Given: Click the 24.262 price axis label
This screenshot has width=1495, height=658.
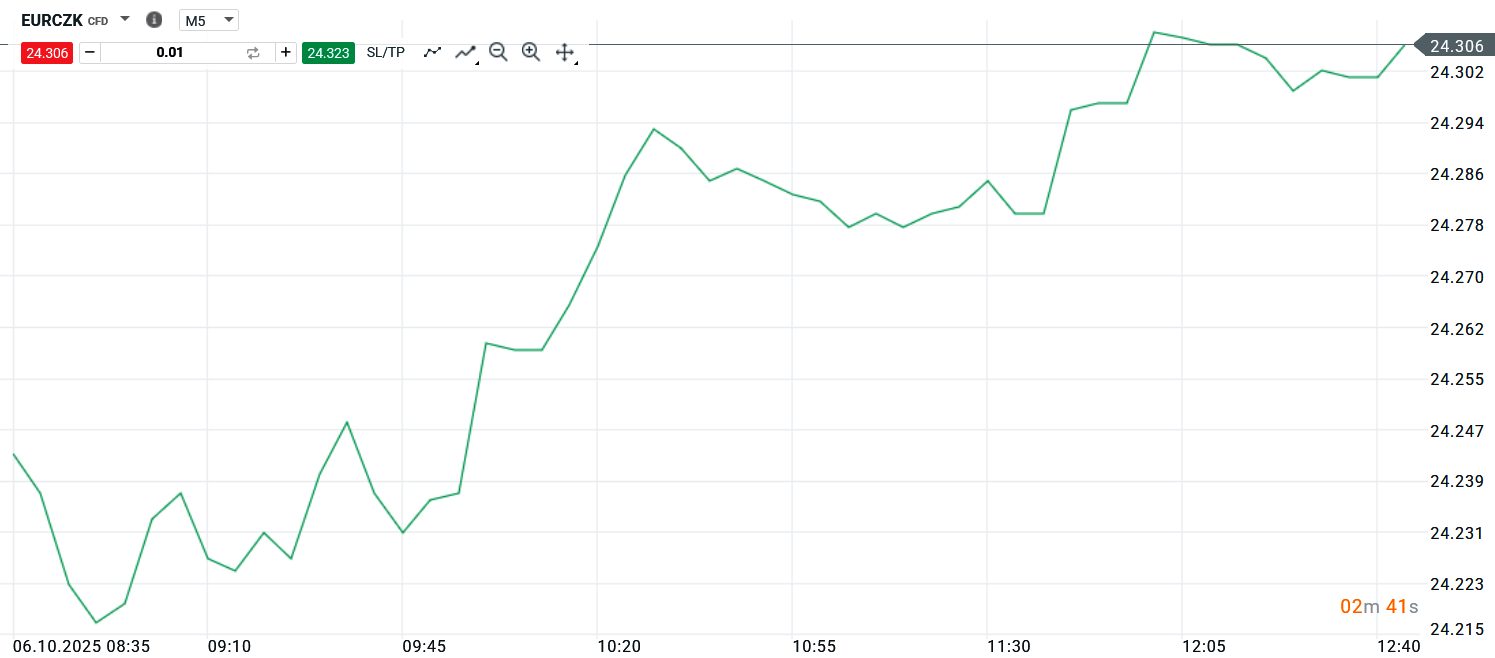Looking at the screenshot, I should 1456,329.
